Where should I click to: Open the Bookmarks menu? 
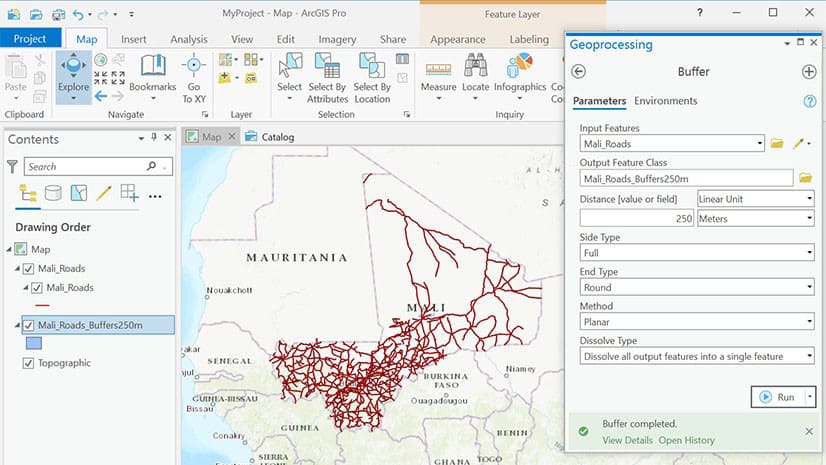[152, 77]
